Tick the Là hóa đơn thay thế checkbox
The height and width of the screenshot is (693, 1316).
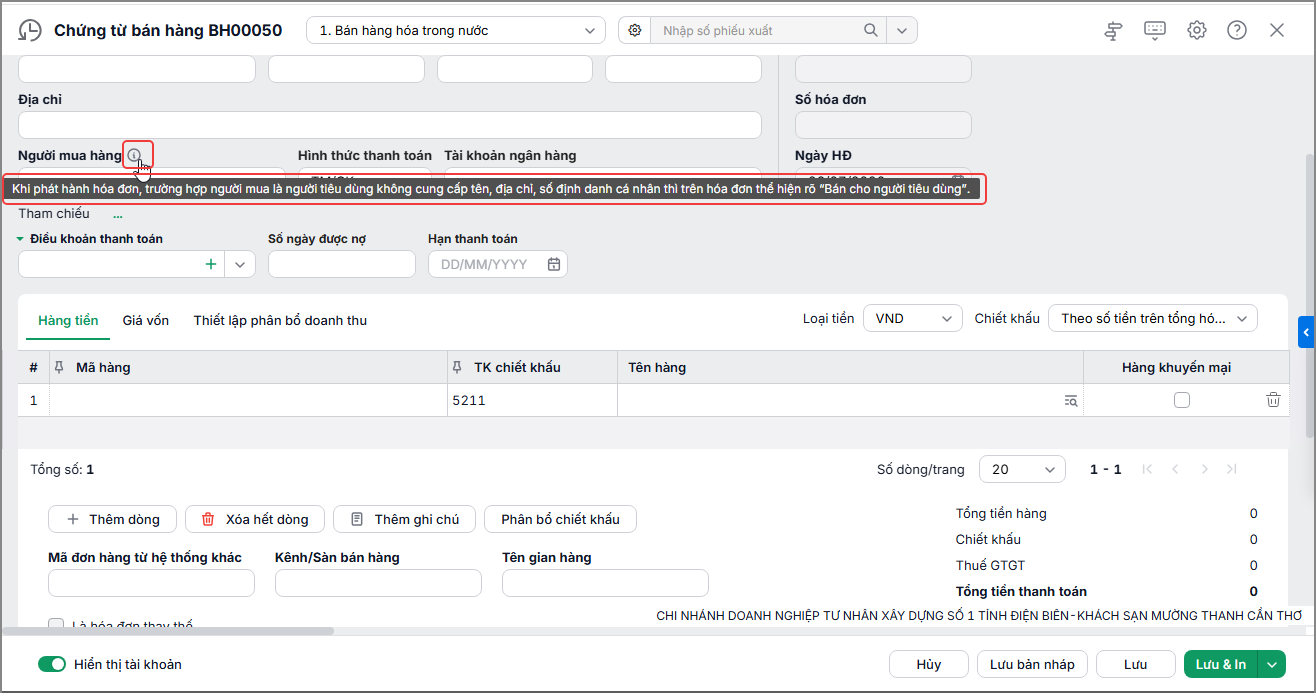click(x=56, y=625)
